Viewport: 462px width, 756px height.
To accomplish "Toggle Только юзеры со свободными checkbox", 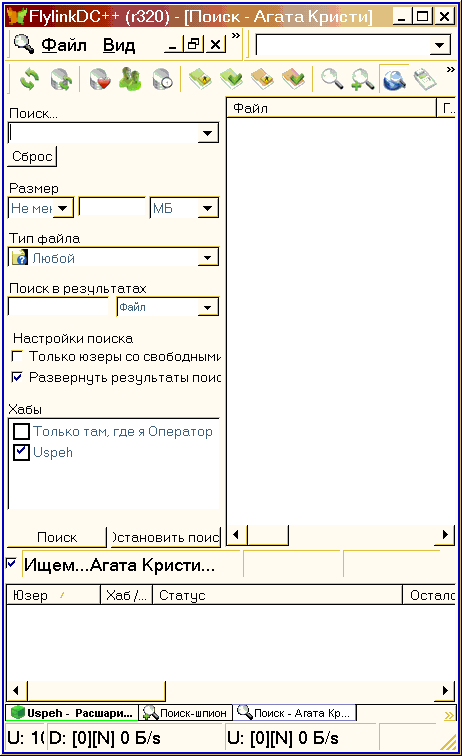I will point(17,356).
